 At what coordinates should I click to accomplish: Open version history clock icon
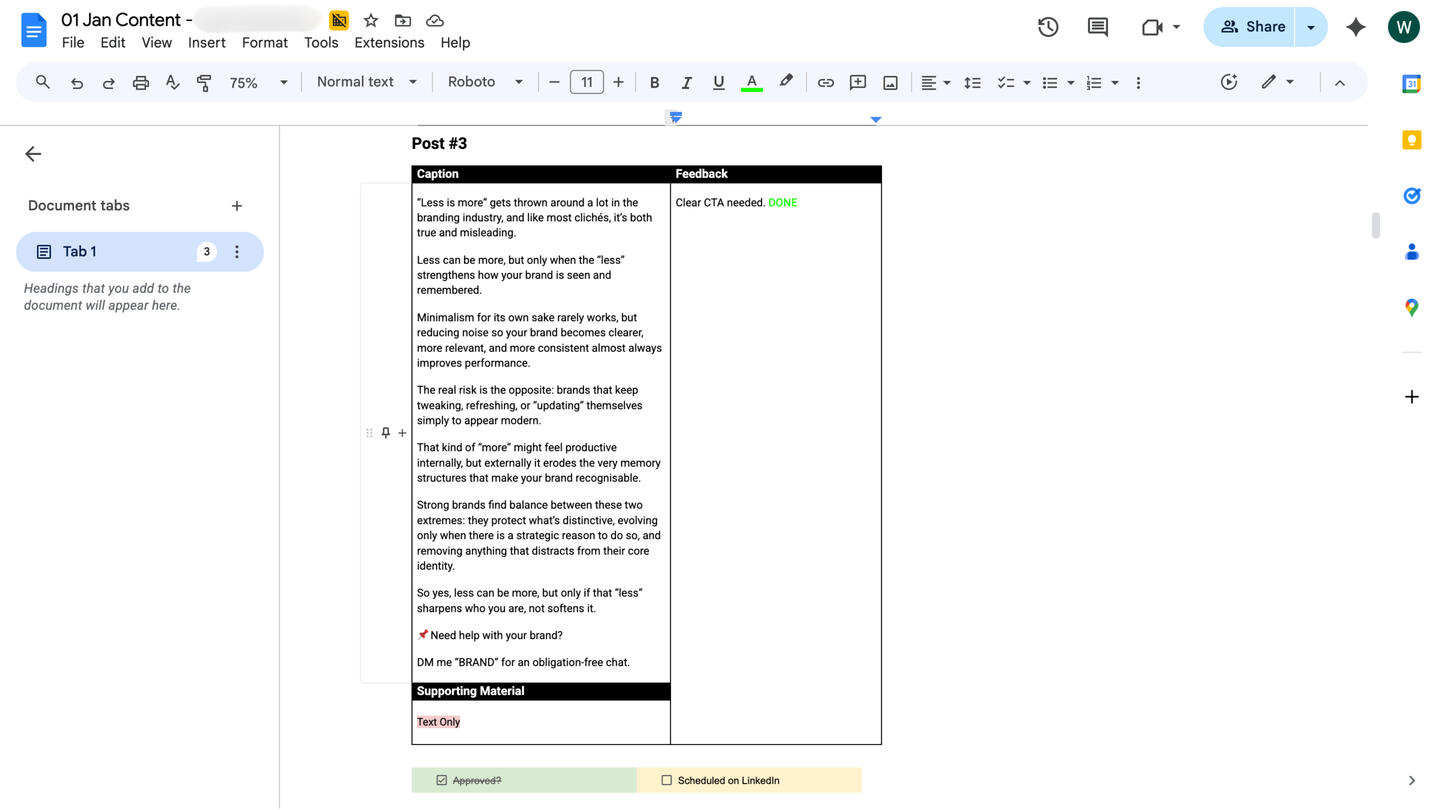point(1048,27)
